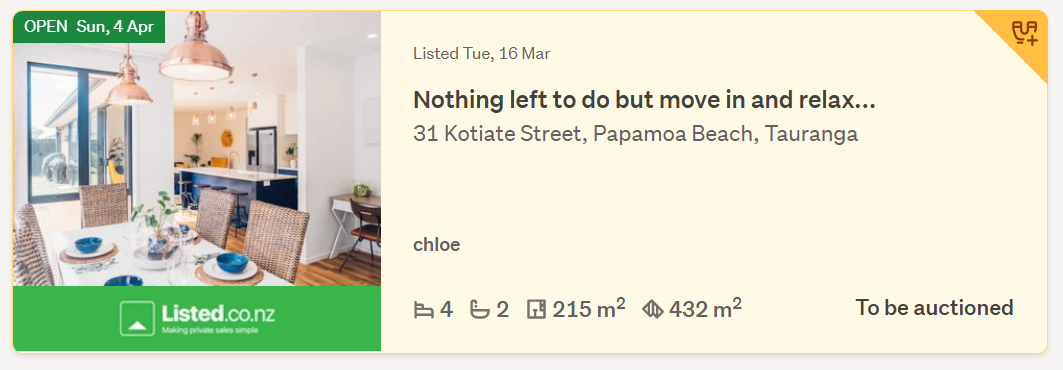Select the agent name chloe

coord(437,245)
